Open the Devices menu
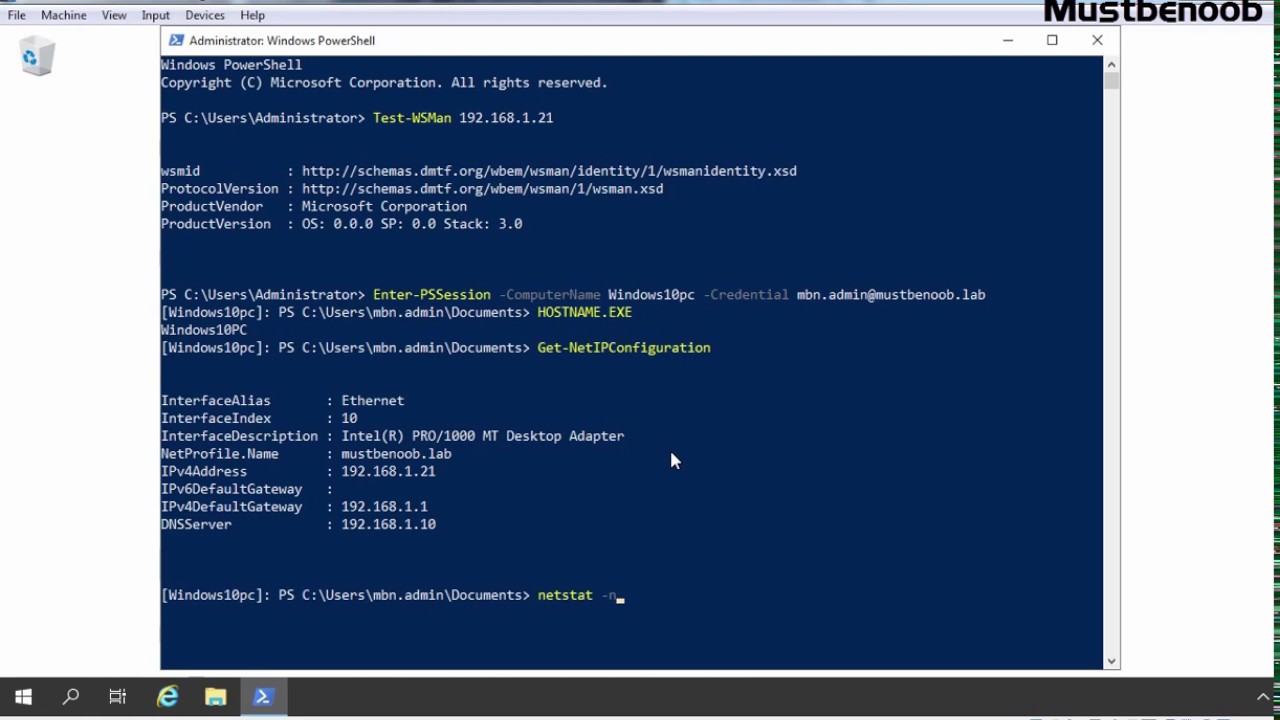This screenshot has height=720, width=1280. (205, 15)
